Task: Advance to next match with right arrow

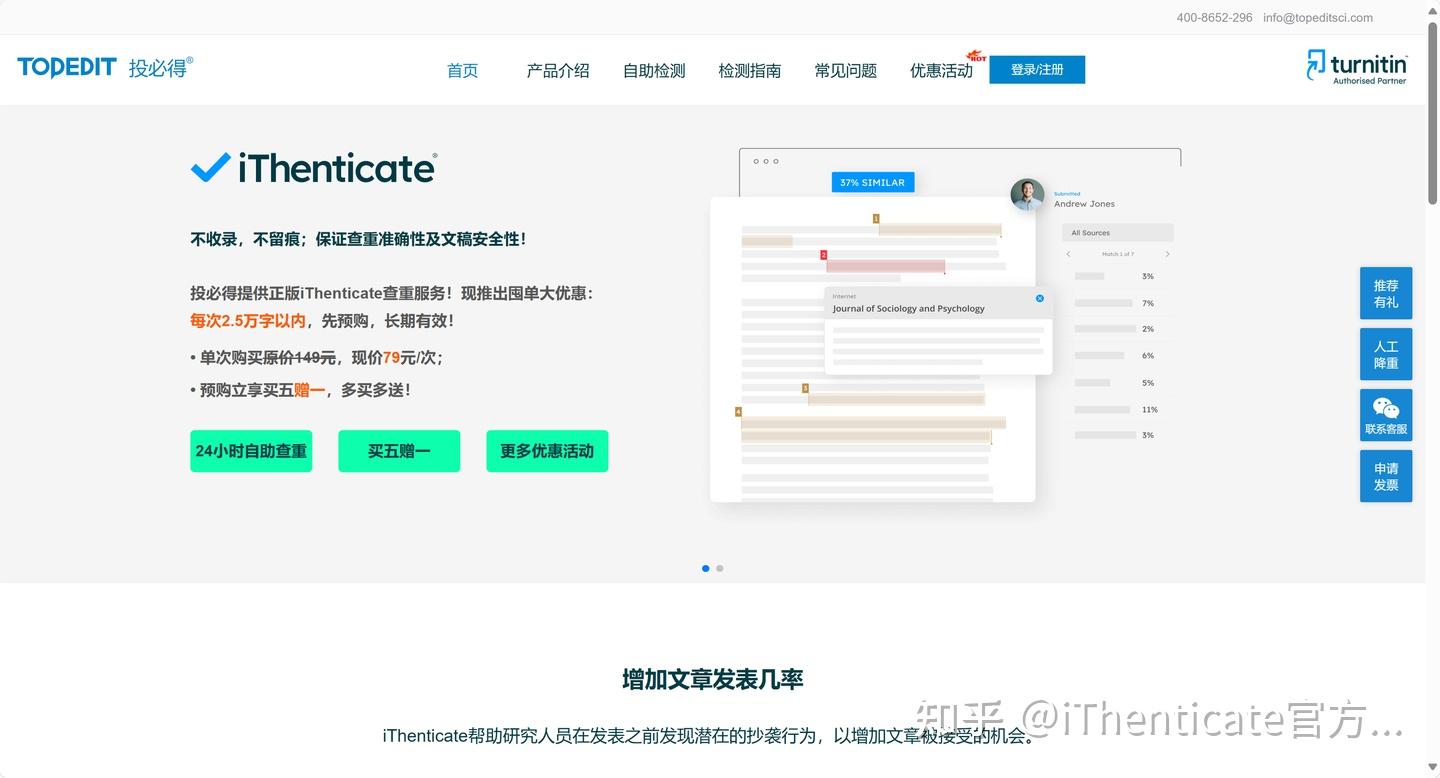Action: tap(1166, 254)
